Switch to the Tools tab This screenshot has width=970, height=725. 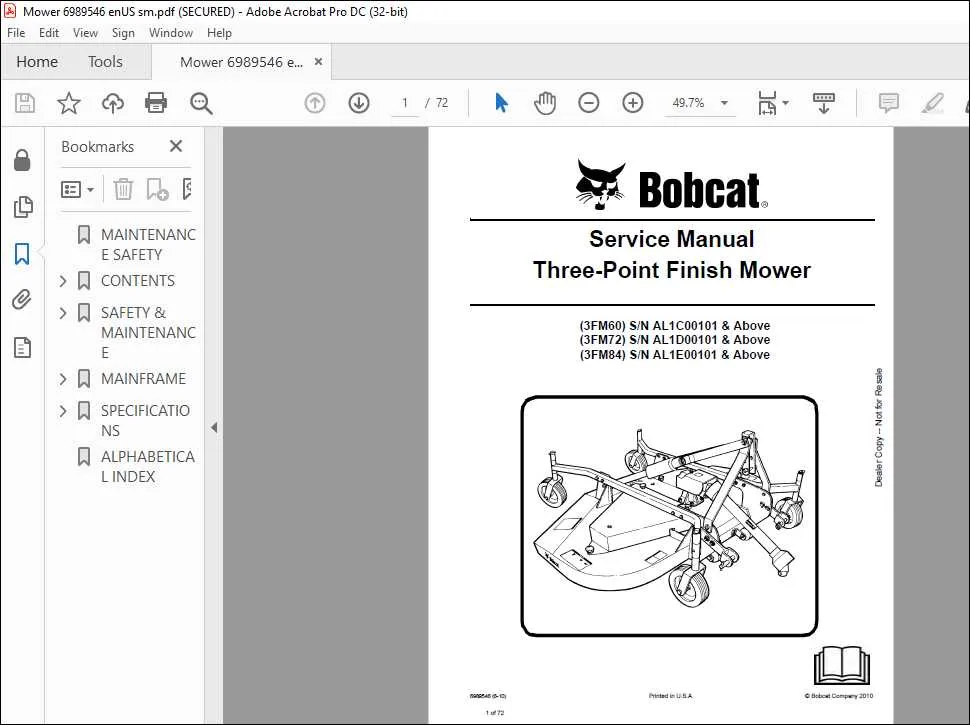[x=105, y=62]
